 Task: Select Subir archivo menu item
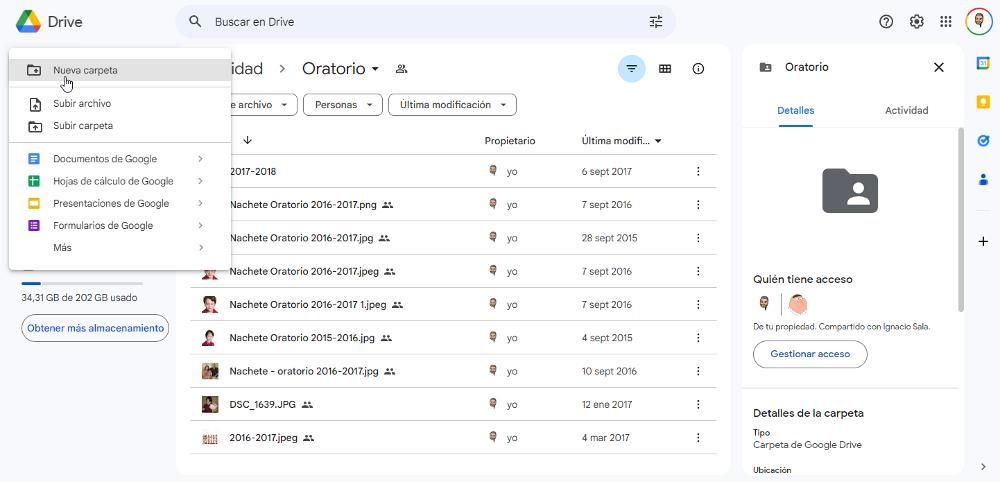click(x=120, y=103)
